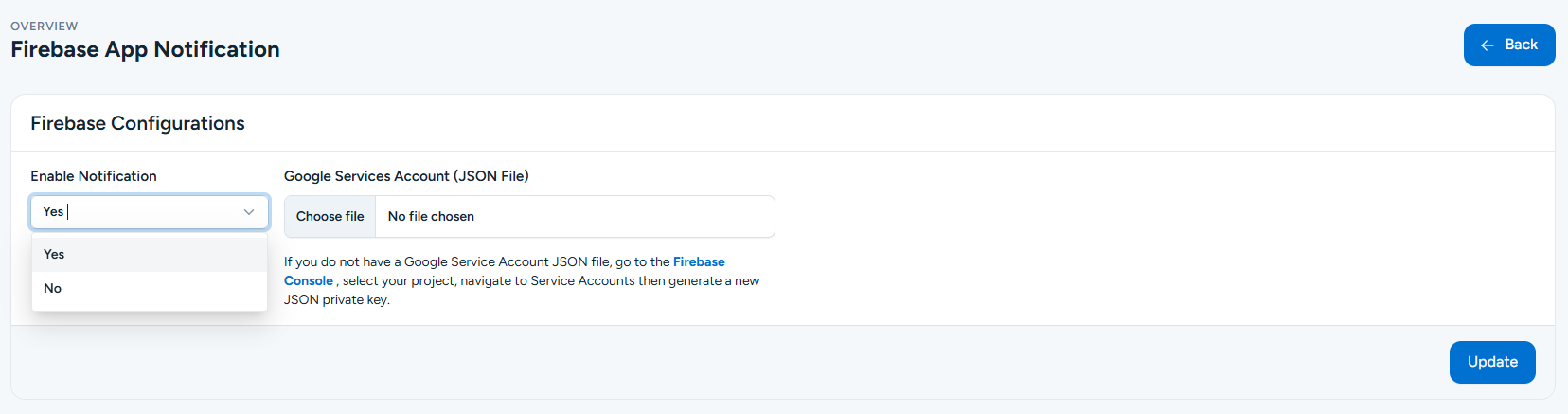This screenshot has width=1568, height=414.
Task: Click the Enable Notification field label
Action: pos(94,176)
